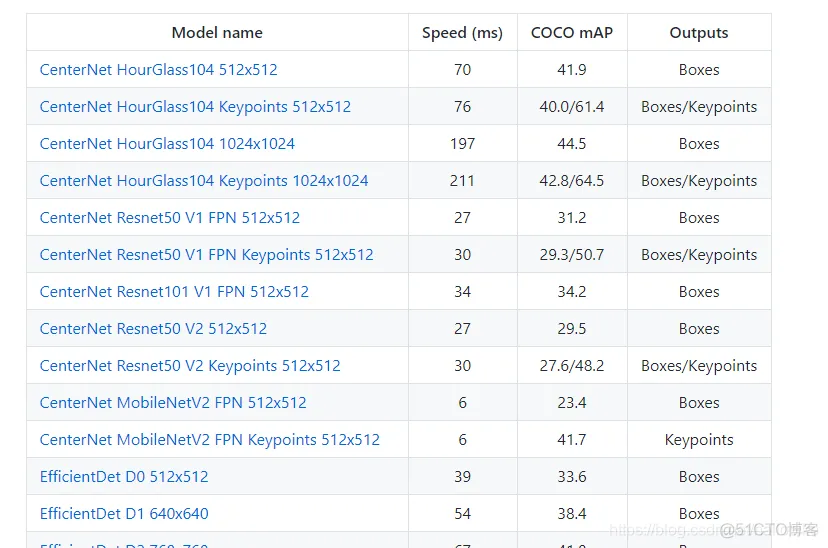The width and height of the screenshot is (828, 548).
Task: Open CenterNet HourGlass104 512x512 link
Action: point(158,70)
